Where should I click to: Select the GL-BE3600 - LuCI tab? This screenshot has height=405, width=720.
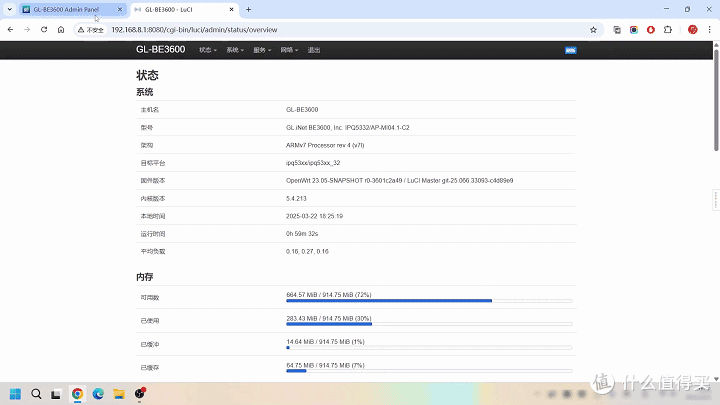point(184,9)
